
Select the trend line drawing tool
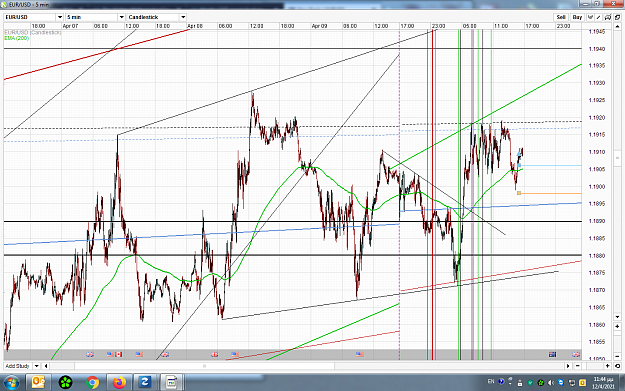click(x=599, y=17)
